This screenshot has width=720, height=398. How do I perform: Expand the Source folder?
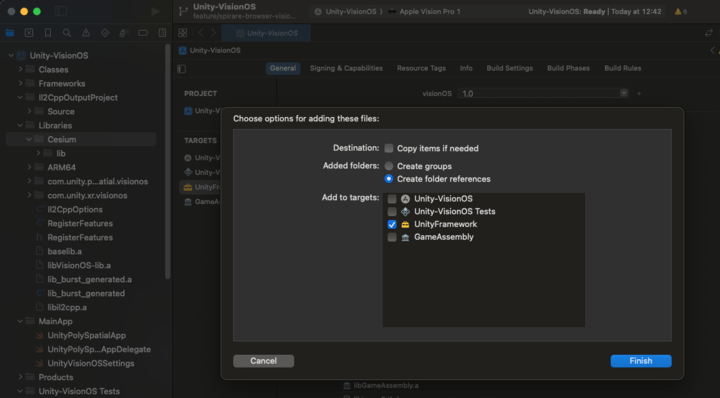29,111
